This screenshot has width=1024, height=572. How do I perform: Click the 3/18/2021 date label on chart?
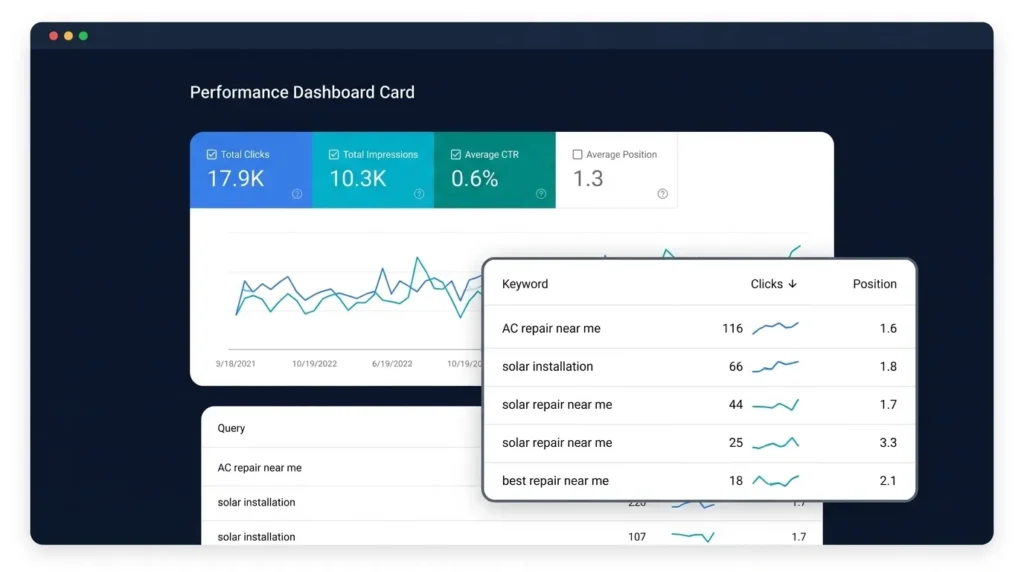236,364
